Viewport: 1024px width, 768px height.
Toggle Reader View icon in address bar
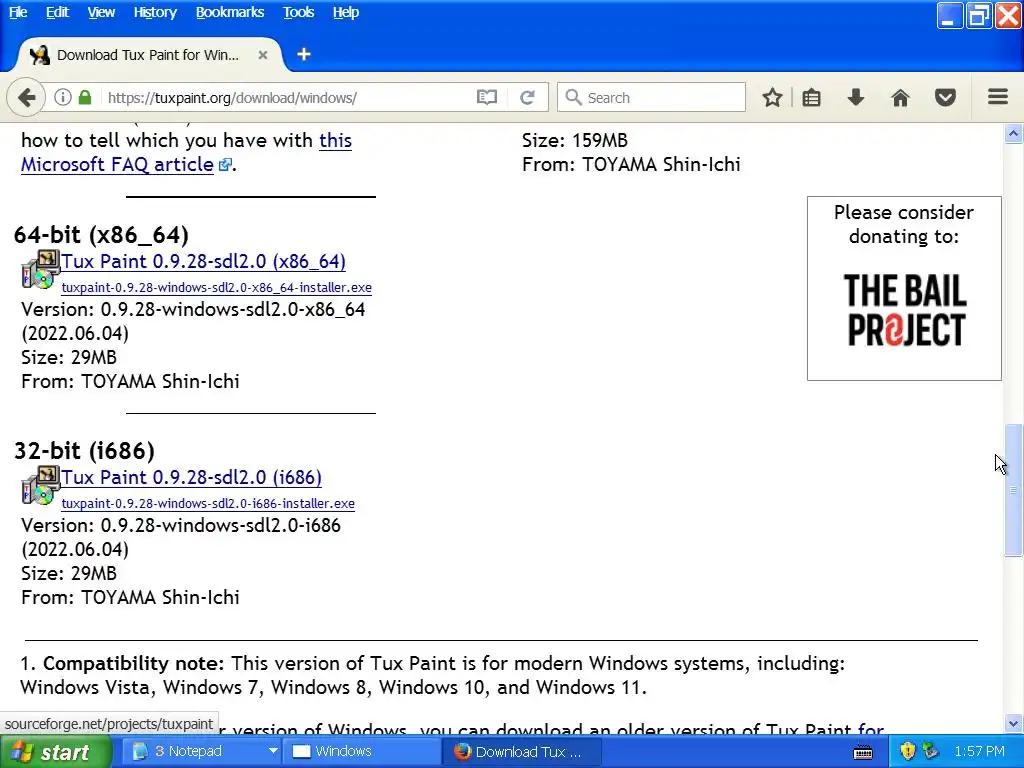[x=487, y=98]
